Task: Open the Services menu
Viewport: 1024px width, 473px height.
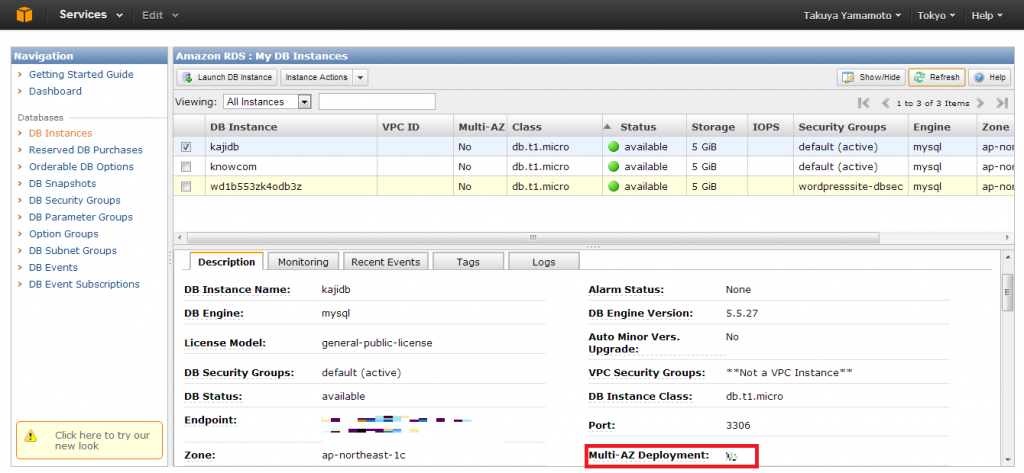Action: tap(91, 14)
